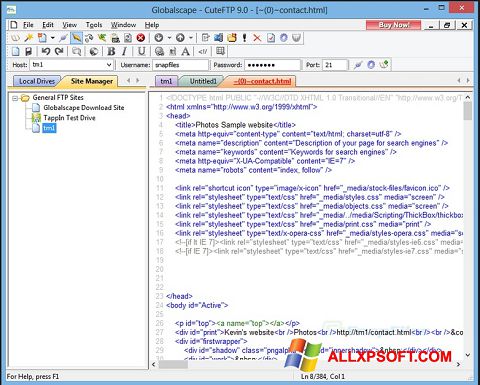Click the Save floppy disk icon
This screenshot has height=385, width=480.
[x=29, y=51]
